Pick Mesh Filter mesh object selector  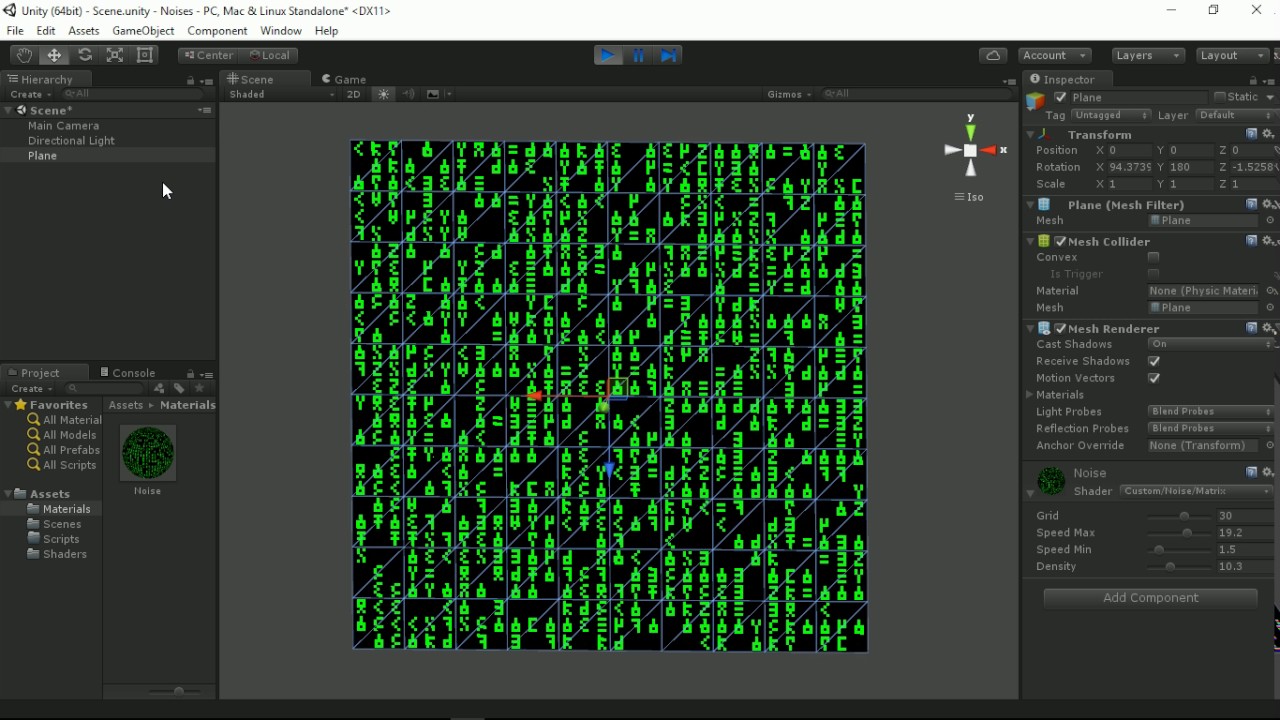pyautogui.click(x=1270, y=220)
